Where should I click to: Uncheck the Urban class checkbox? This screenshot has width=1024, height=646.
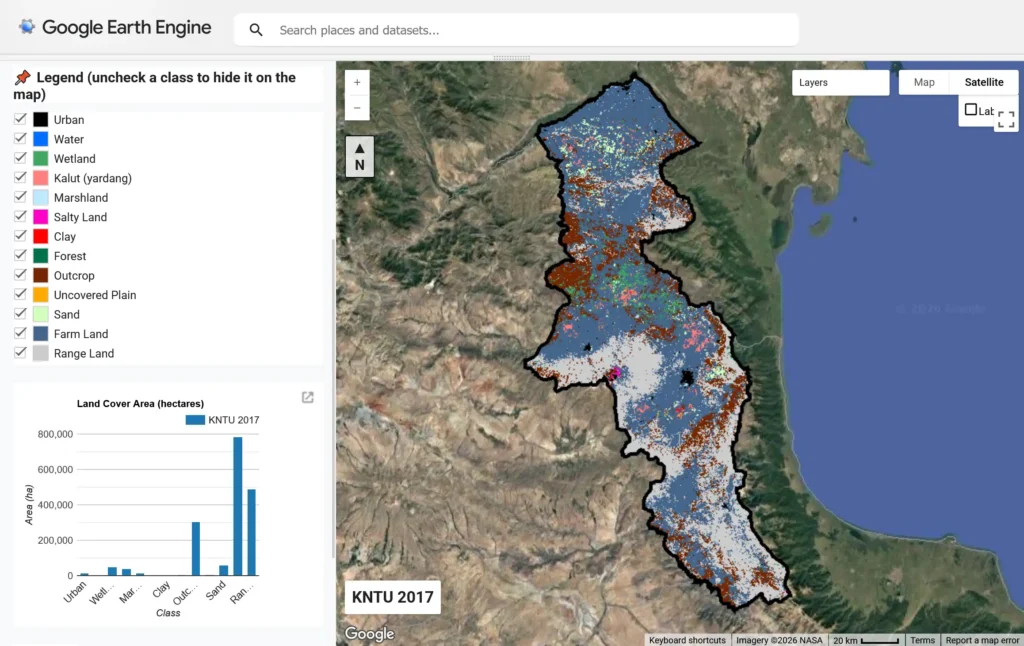(20, 119)
